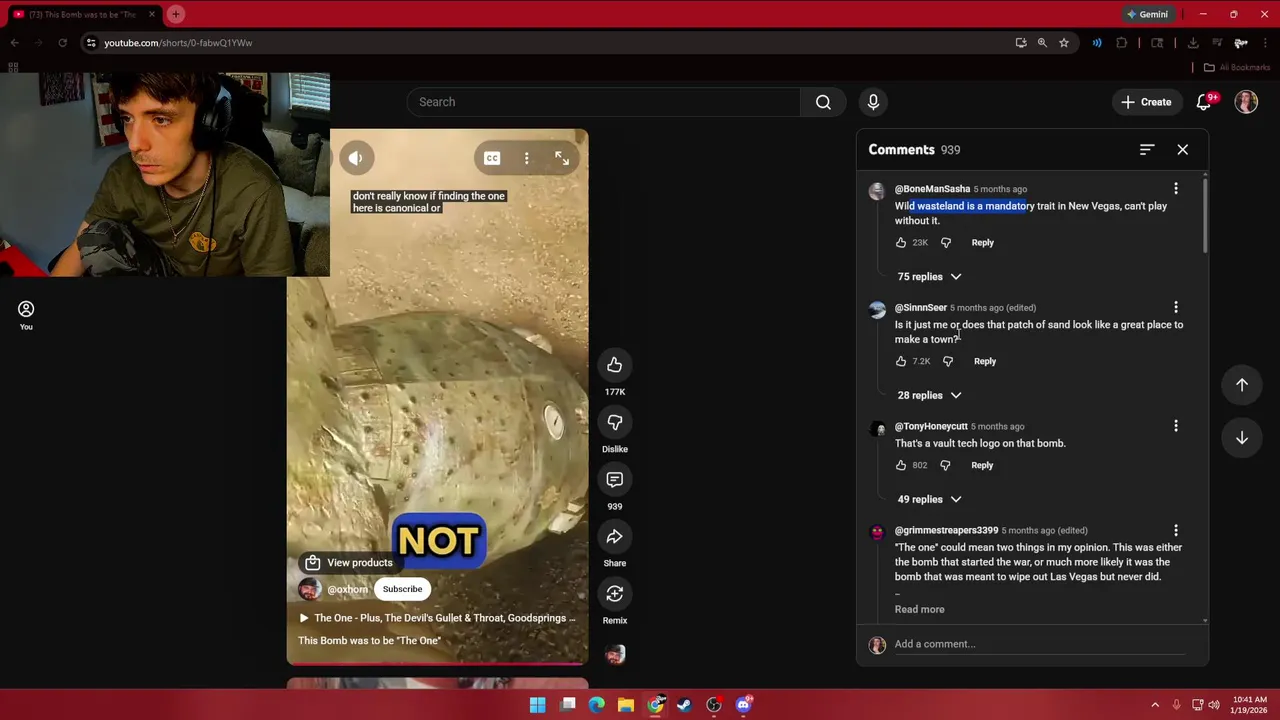Open the All Bookmarks folder

click(1237, 67)
